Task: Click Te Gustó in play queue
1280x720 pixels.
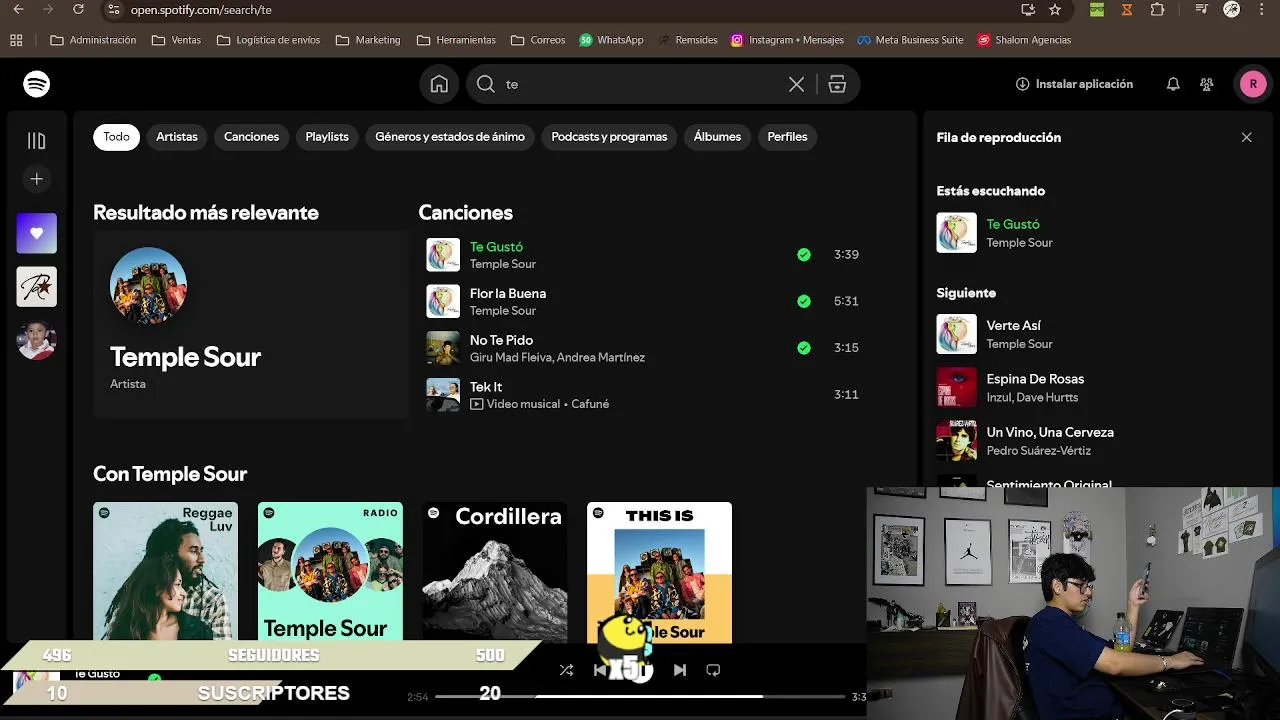Action: (x=1013, y=225)
